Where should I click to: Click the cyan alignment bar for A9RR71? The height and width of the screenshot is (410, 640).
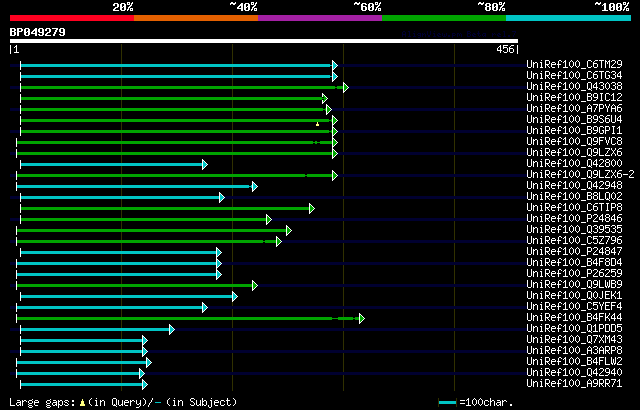[81, 385]
